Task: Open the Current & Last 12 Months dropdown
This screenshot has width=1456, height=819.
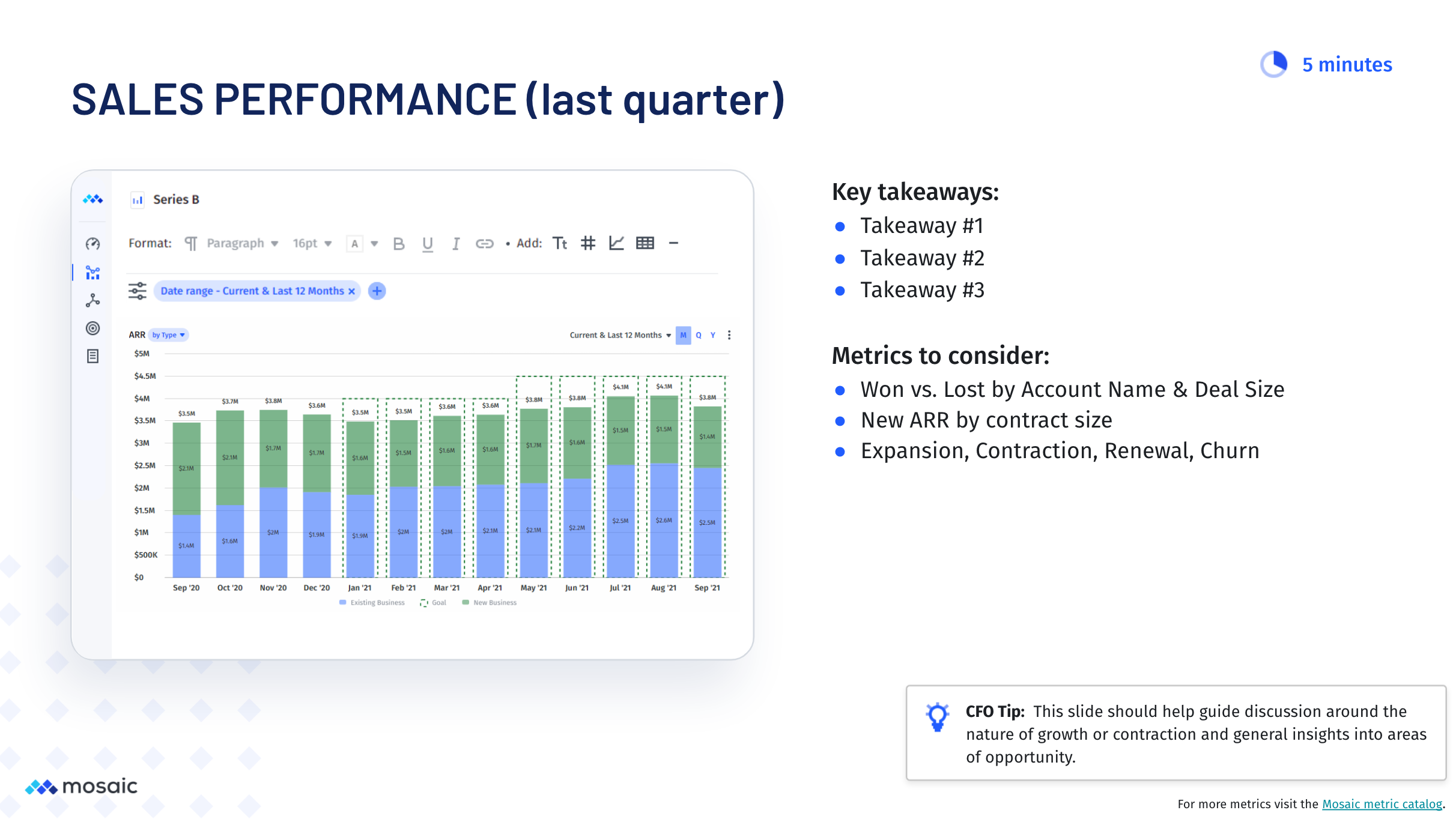Action: 669,335
